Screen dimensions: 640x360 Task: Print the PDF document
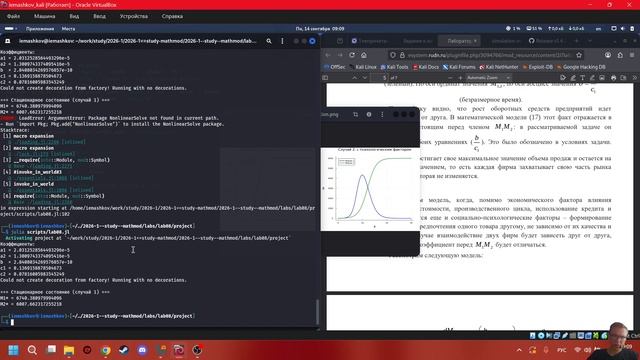pos(613,78)
